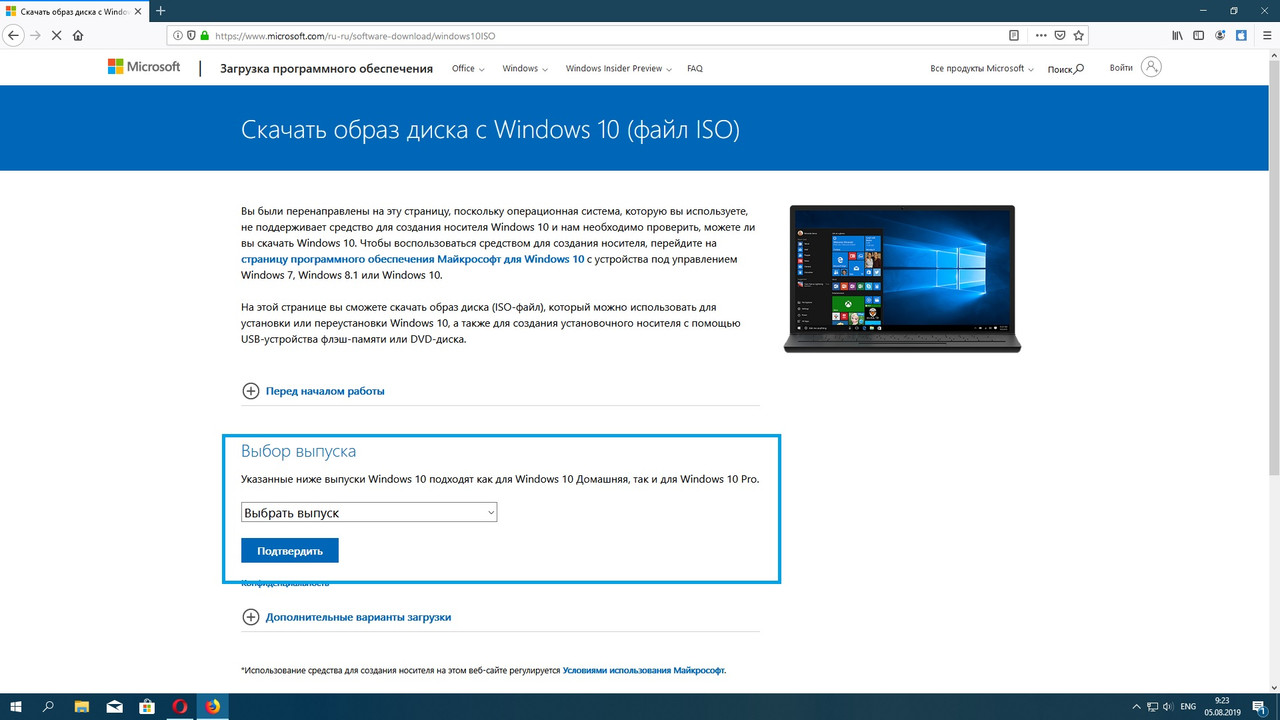1280x720 pixels.
Task: Click the browser forward arrow
Action: tap(35, 35)
